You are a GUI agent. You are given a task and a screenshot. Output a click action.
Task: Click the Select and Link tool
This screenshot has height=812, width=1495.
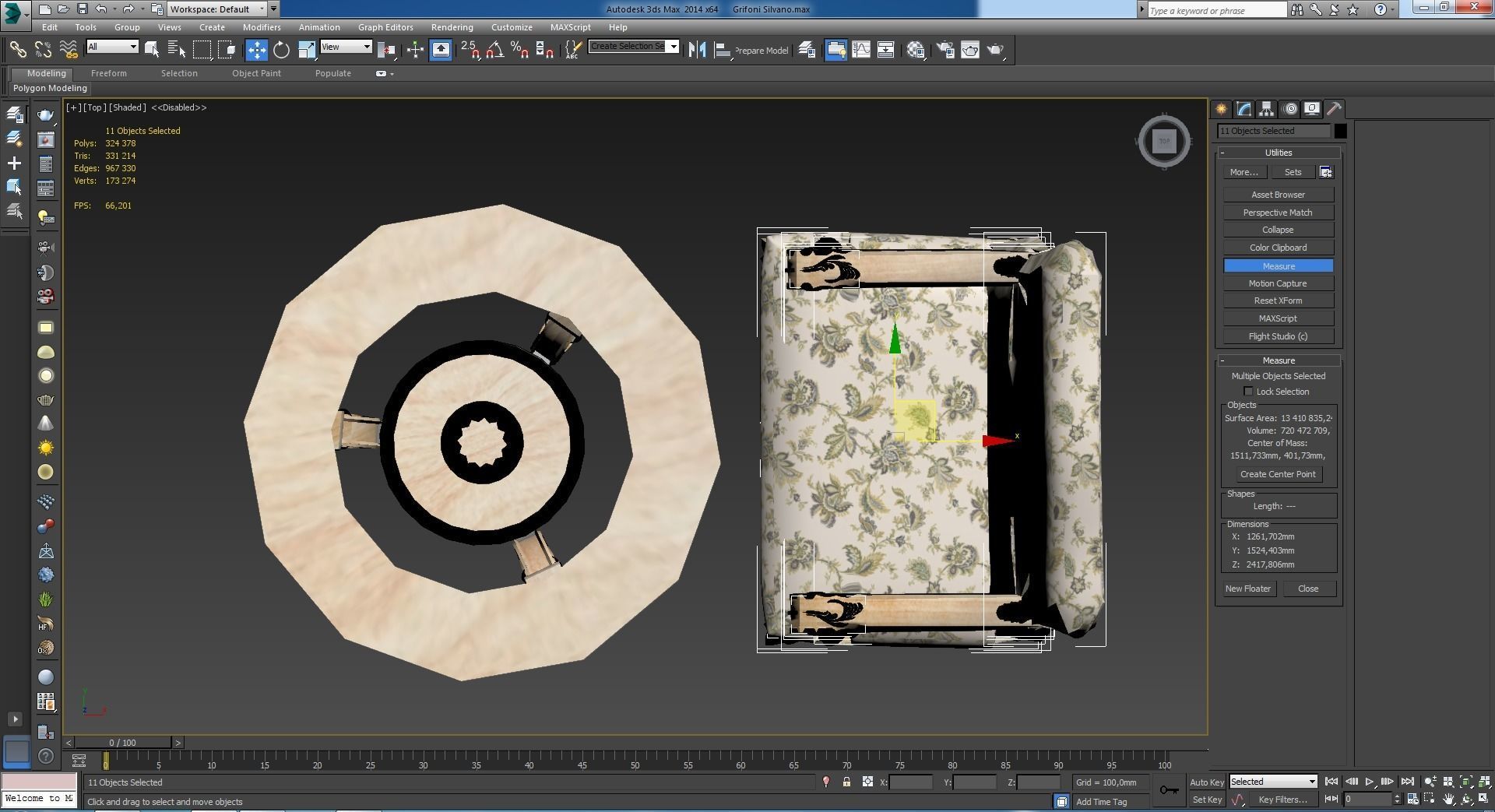coord(17,50)
